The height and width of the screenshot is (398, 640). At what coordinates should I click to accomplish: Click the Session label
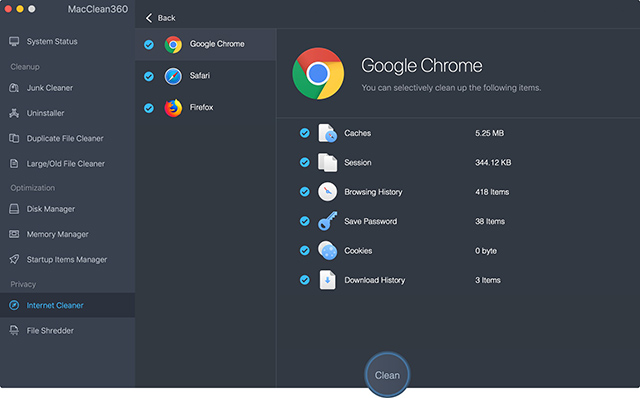coord(358,162)
